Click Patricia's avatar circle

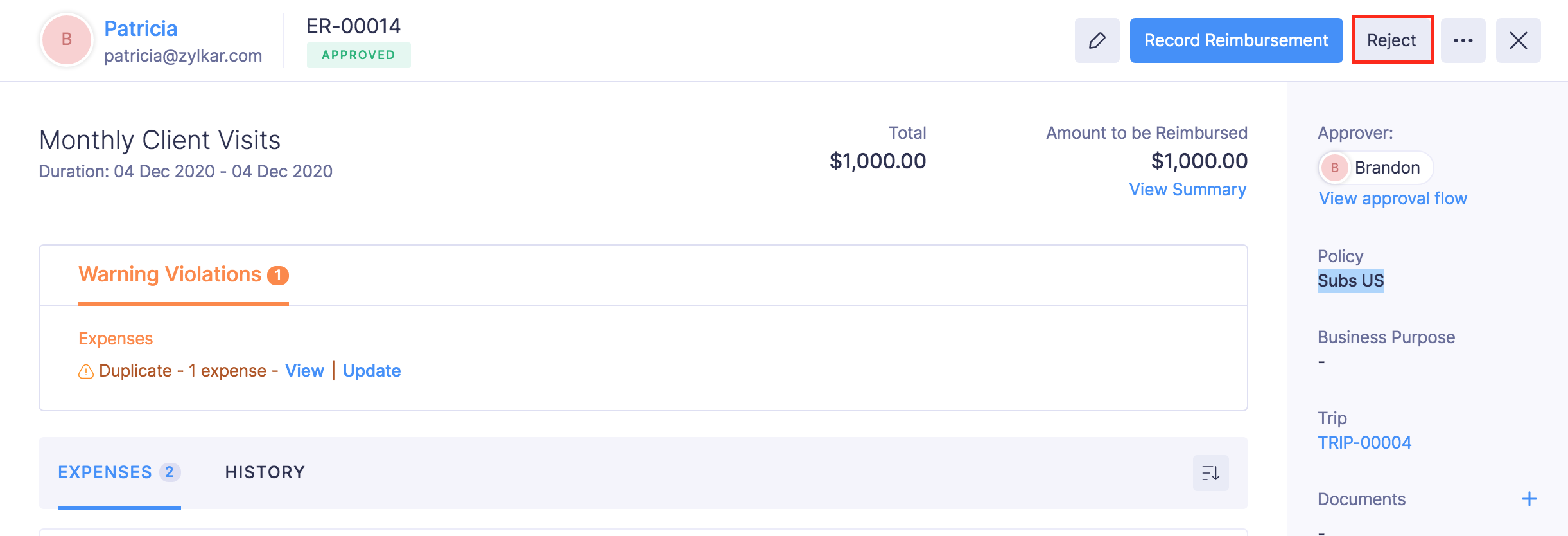67,40
